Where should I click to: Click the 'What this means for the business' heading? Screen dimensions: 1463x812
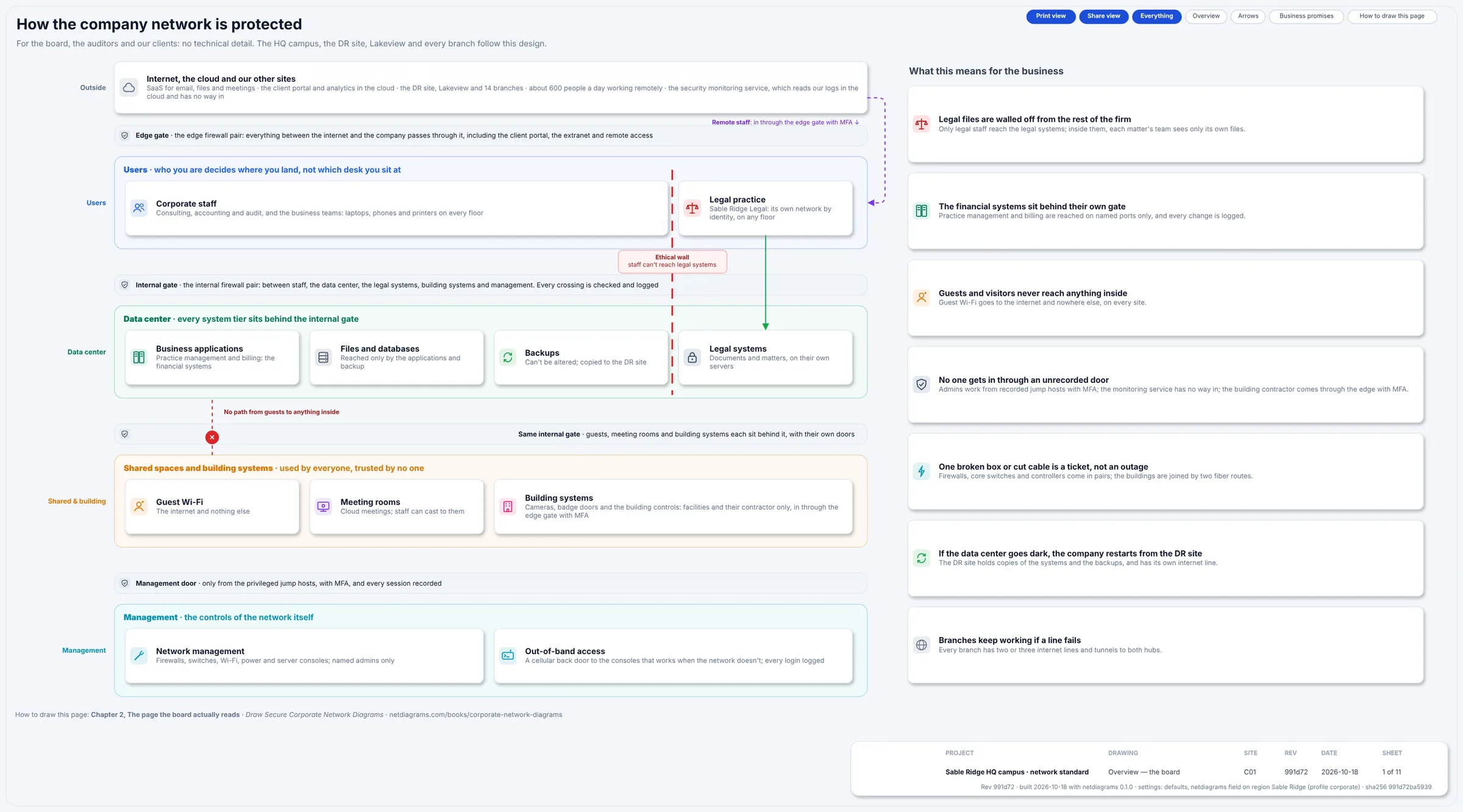(986, 71)
